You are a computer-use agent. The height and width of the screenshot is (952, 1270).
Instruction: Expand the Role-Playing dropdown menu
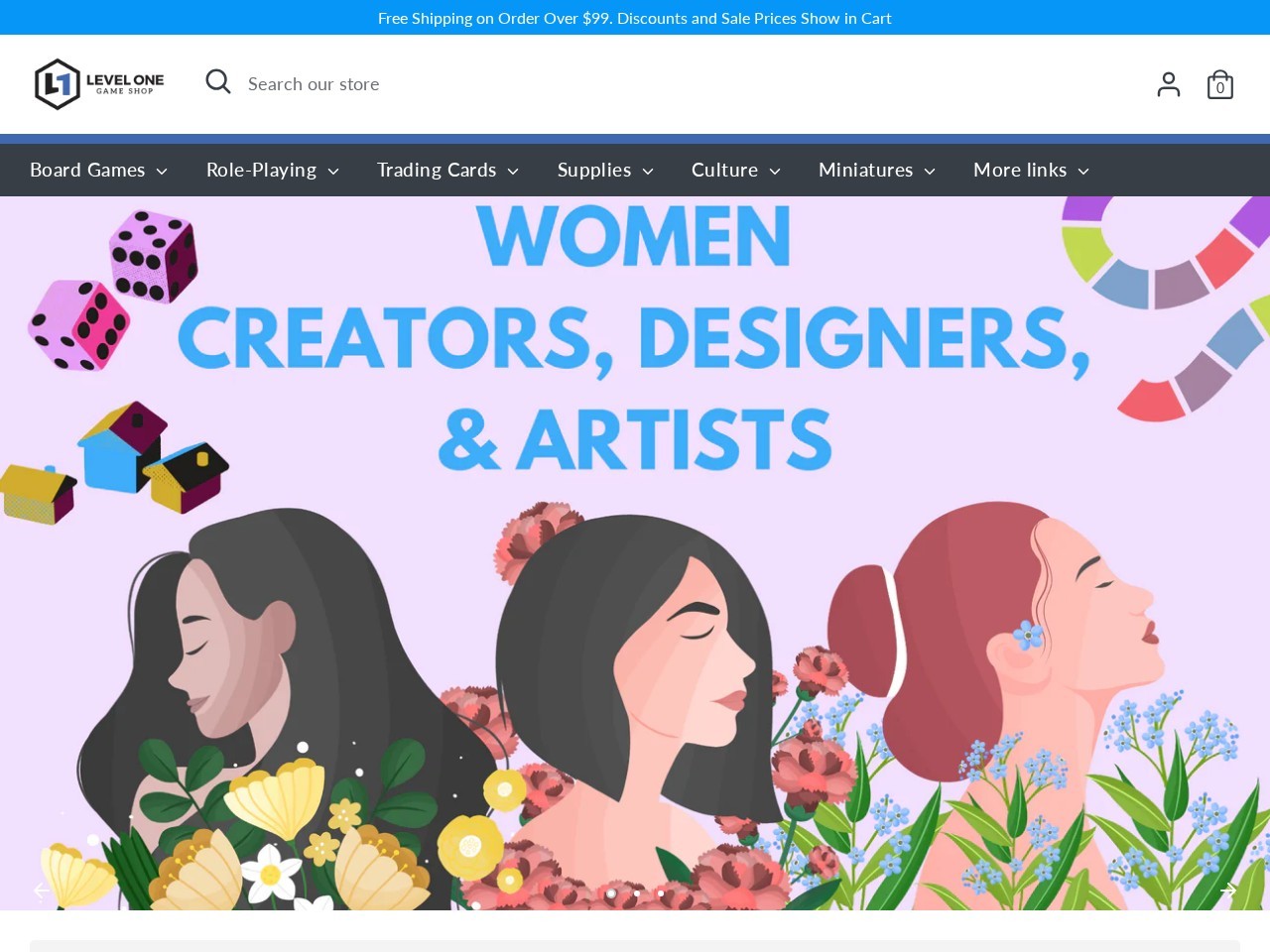[272, 171]
